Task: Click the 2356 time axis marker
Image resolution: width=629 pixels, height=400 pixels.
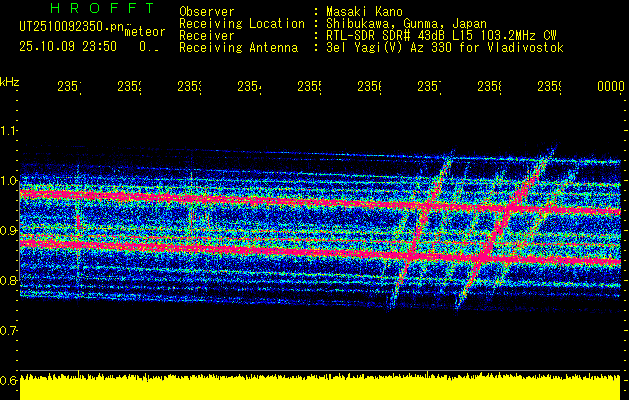Action: [370, 87]
